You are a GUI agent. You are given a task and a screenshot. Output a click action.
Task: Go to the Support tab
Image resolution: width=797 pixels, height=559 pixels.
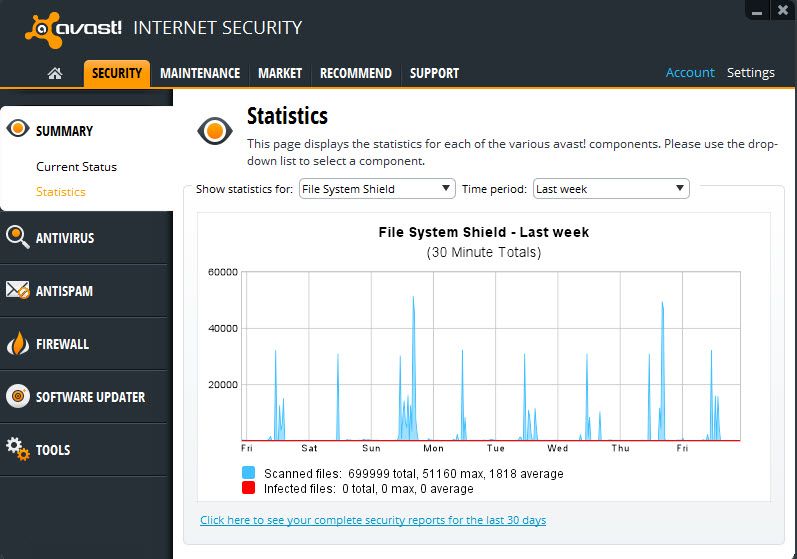click(435, 73)
